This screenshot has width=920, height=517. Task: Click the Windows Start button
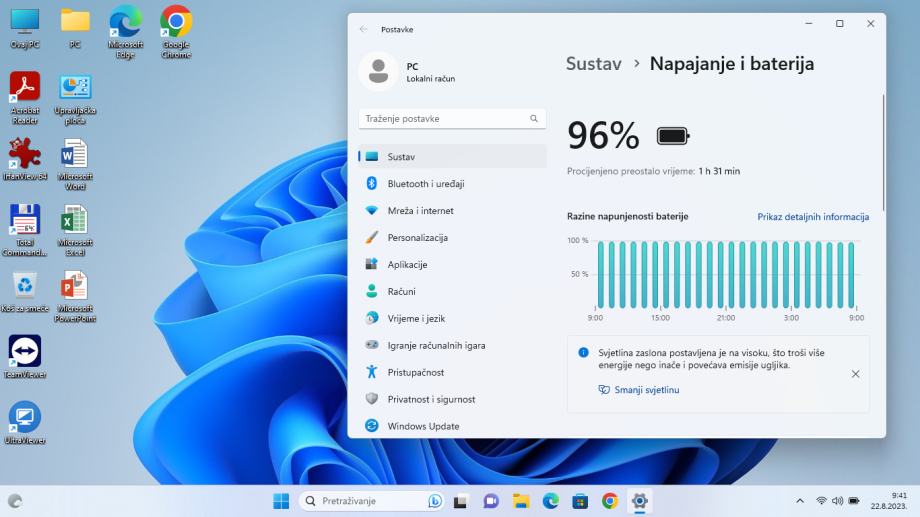(281, 501)
